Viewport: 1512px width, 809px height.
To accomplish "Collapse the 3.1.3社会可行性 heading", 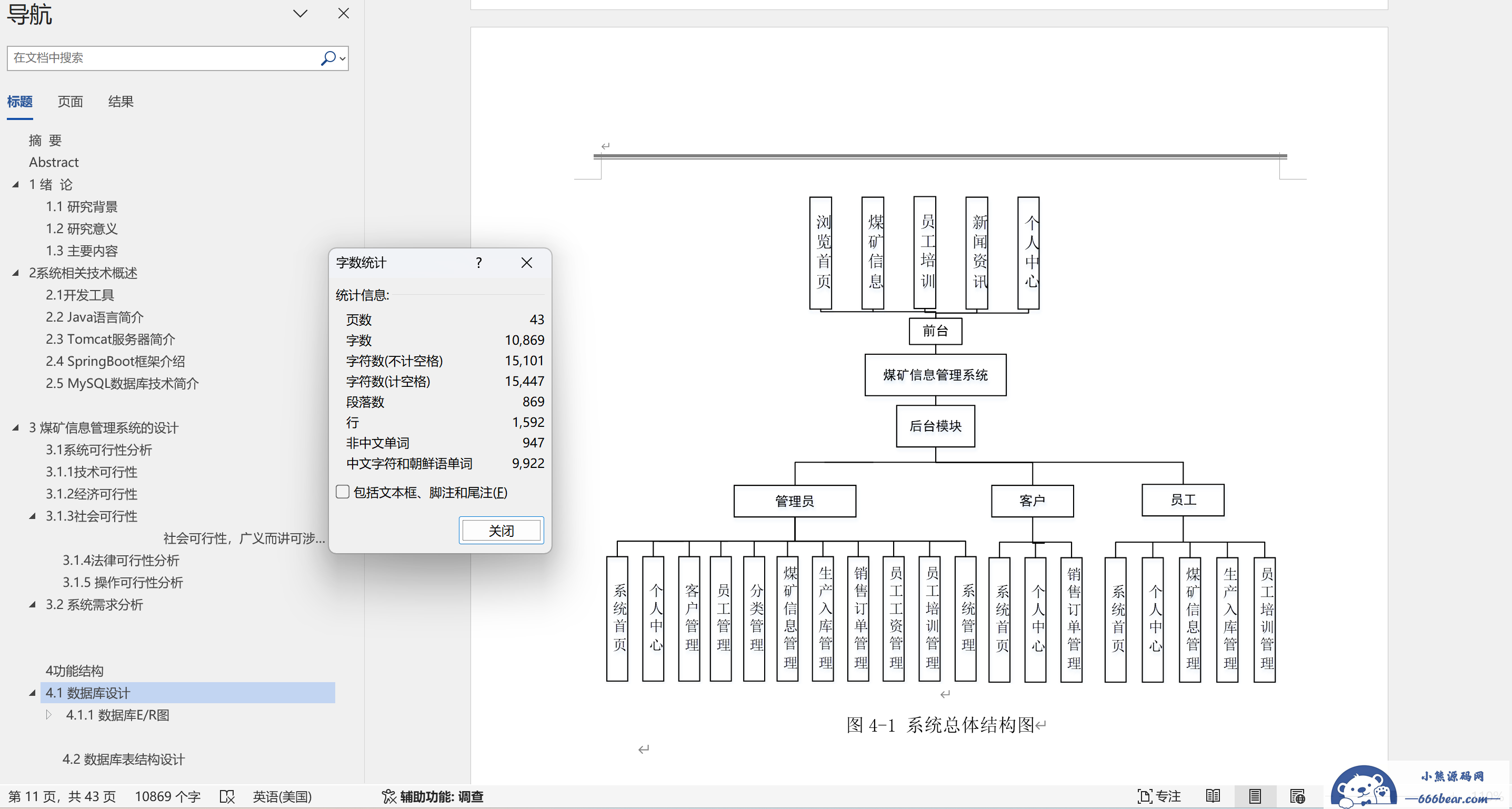I will tap(33, 516).
